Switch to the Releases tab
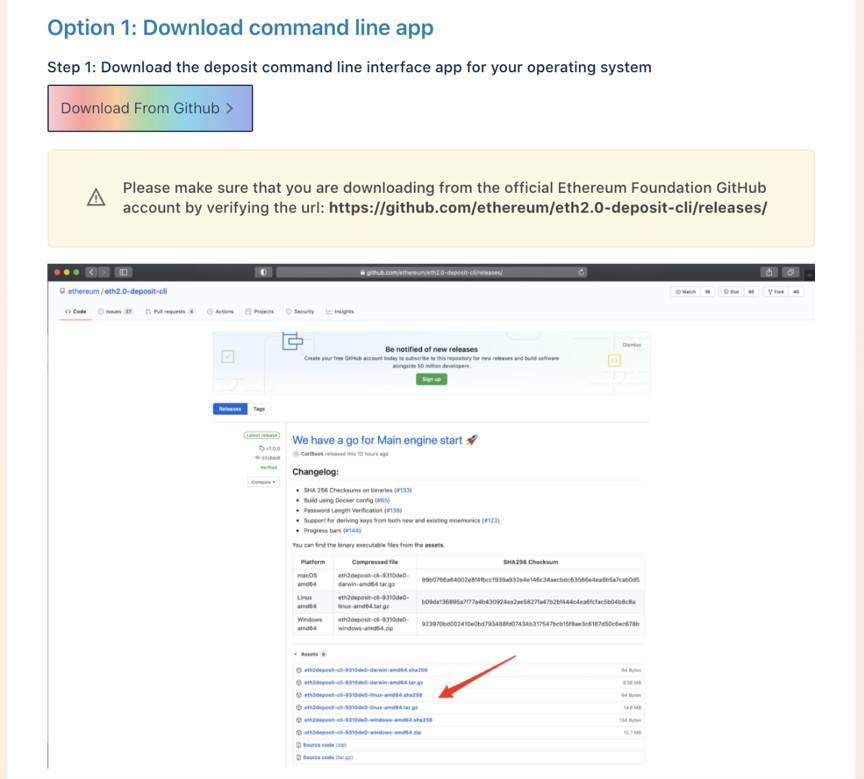Image resolution: width=864 pixels, height=779 pixels. (x=230, y=409)
